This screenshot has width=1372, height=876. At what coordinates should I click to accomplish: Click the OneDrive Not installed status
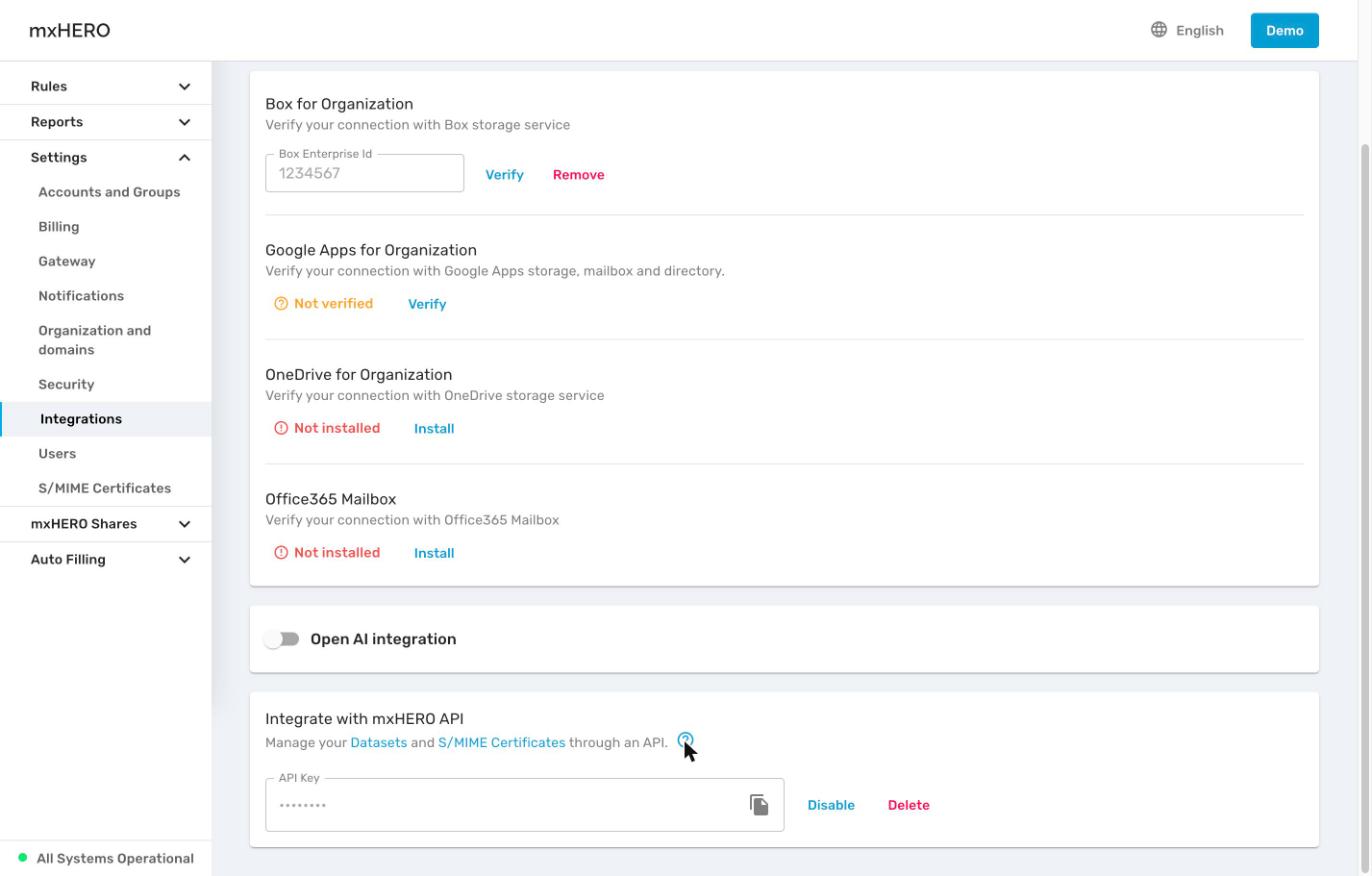pyautogui.click(x=327, y=428)
